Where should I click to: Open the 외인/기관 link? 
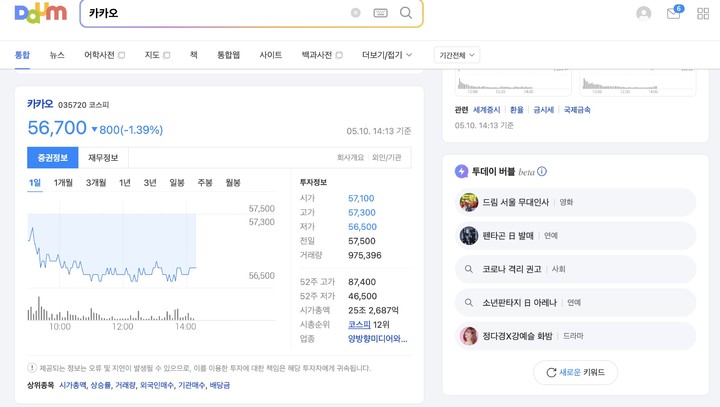point(387,158)
